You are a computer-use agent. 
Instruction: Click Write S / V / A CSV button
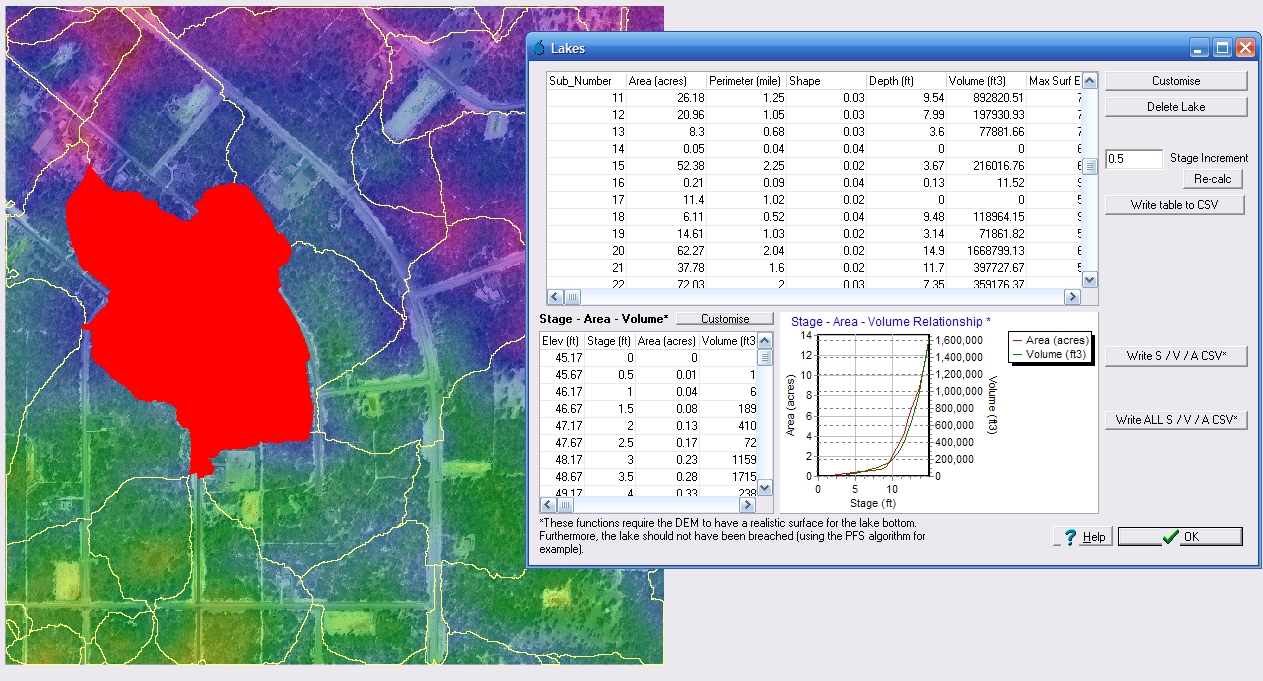click(x=1175, y=356)
